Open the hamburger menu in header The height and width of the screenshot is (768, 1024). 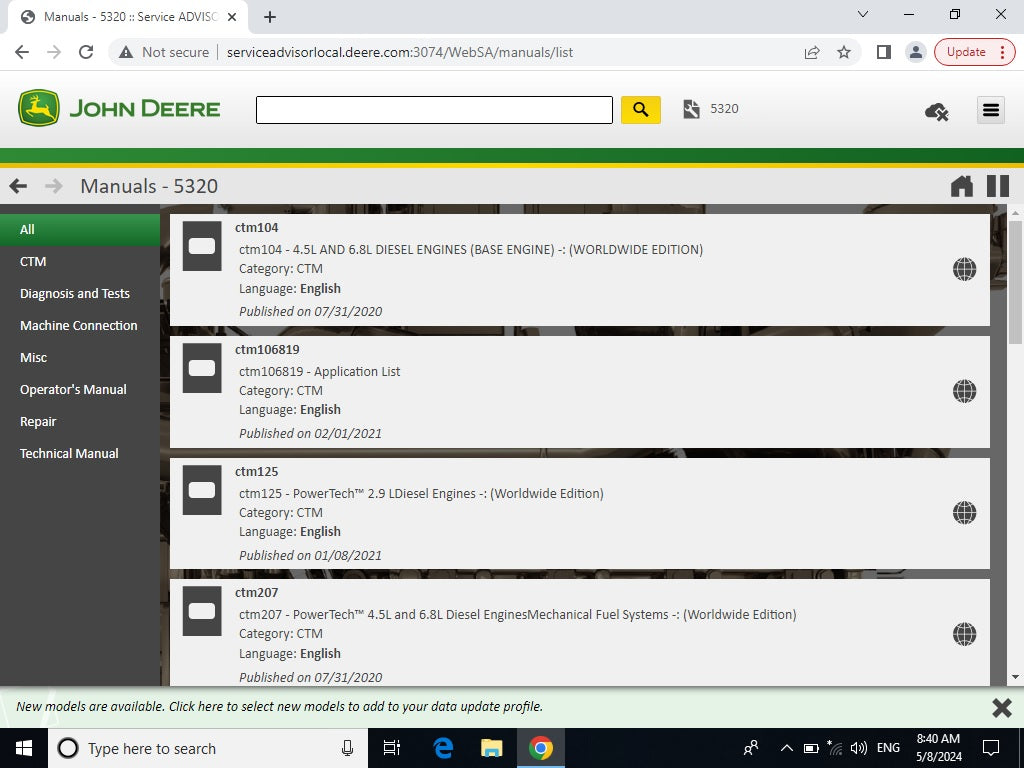[x=990, y=110]
